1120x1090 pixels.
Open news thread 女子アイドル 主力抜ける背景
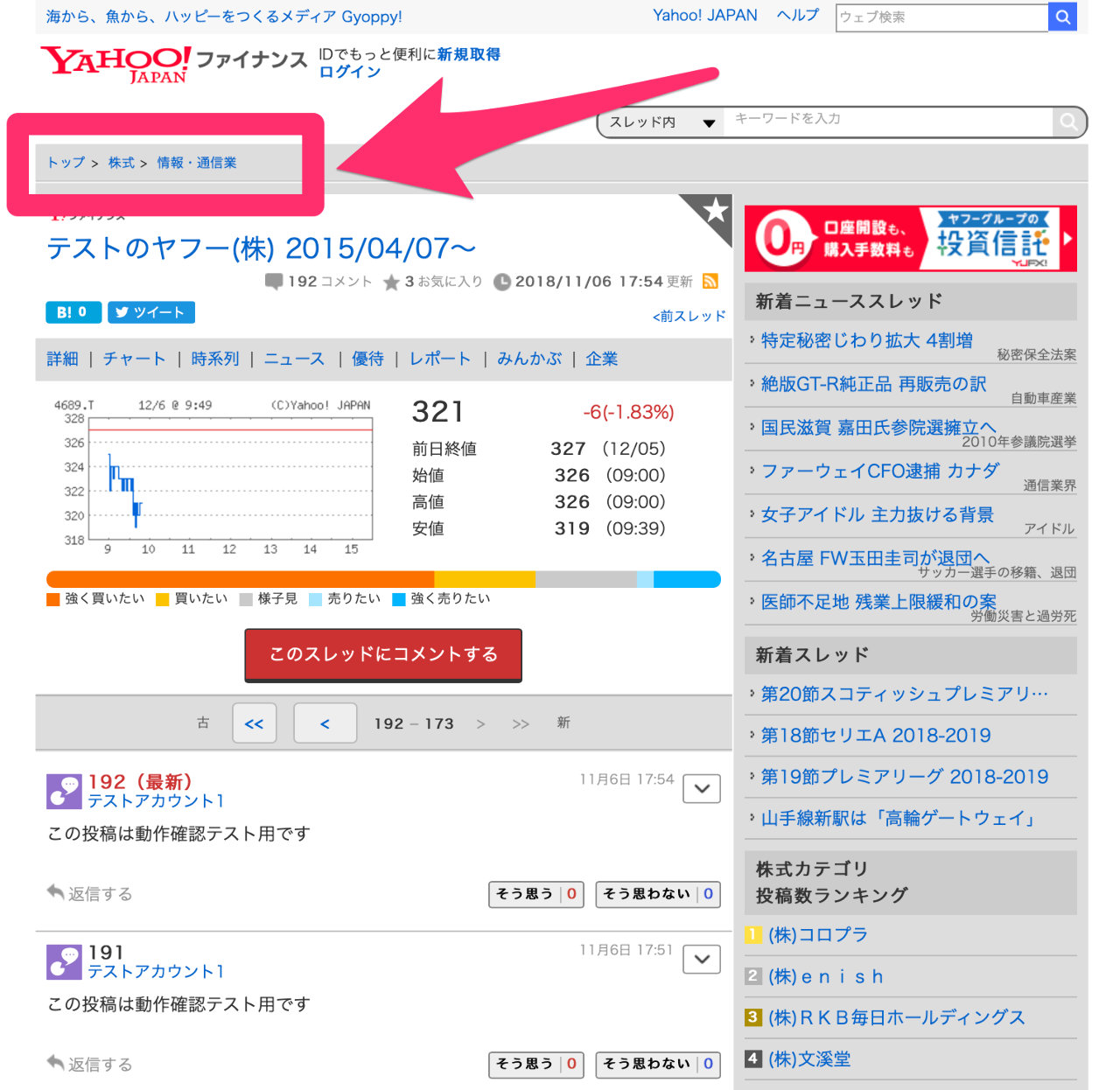tap(877, 515)
